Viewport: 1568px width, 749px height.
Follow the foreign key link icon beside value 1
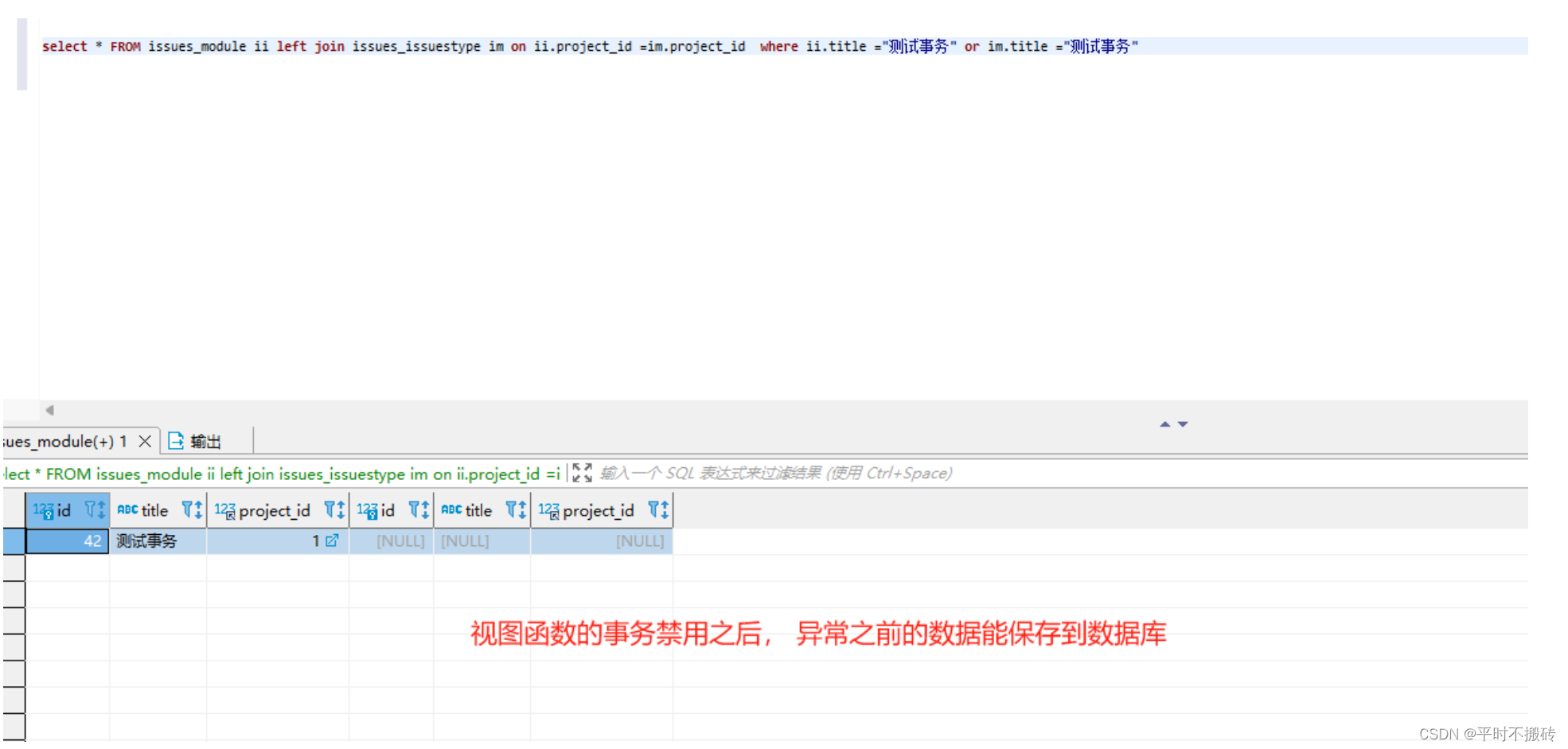tap(332, 540)
